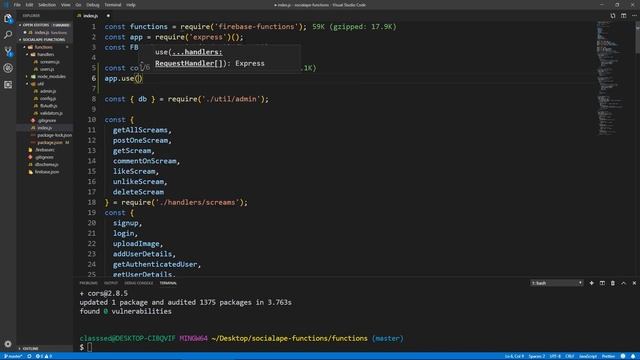The height and width of the screenshot is (360, 640).
Task: Open the terminal shell selector dropdown
Action: [x=557, y=283]
